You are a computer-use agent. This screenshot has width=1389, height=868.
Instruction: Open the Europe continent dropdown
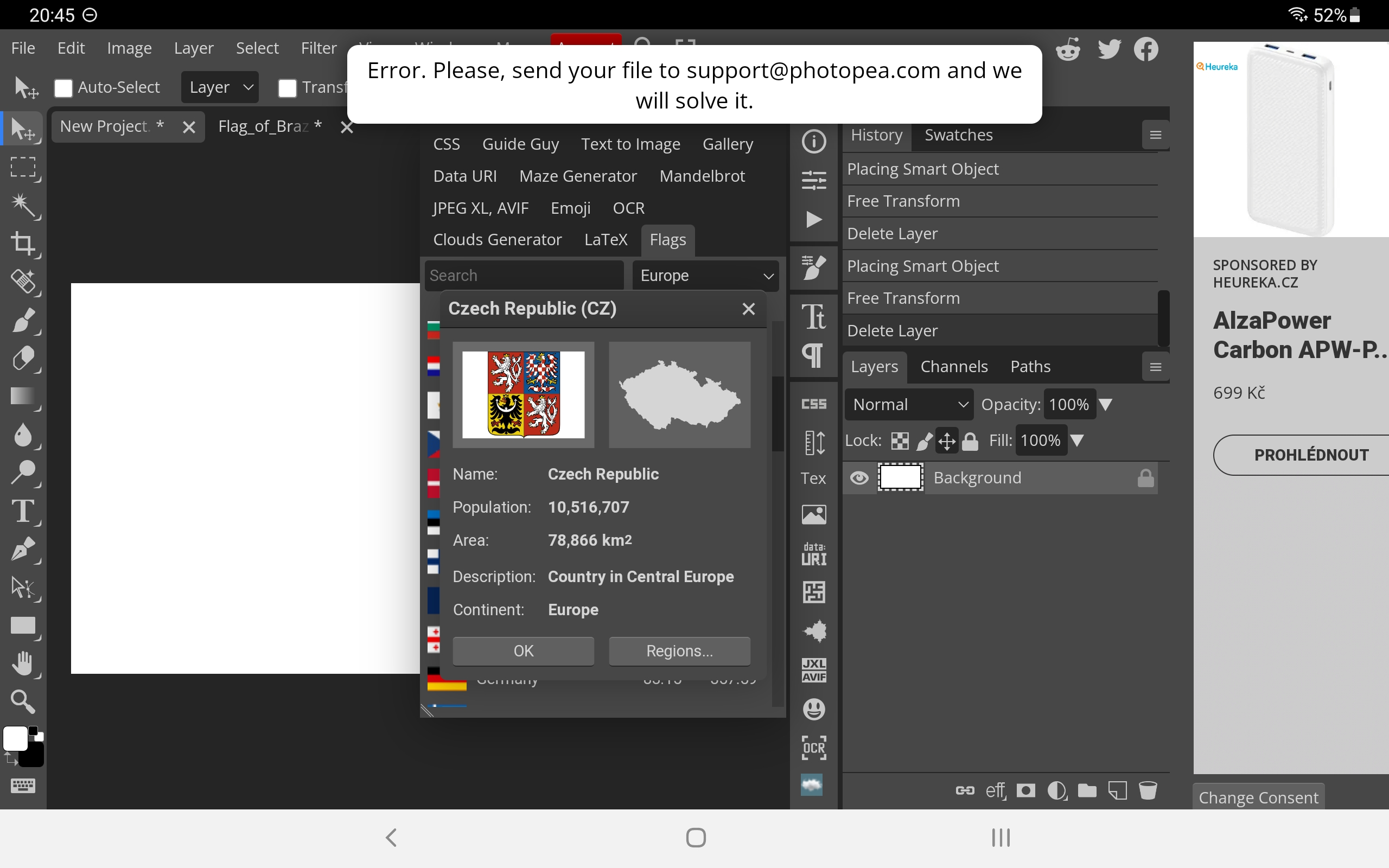pos(705,276)
